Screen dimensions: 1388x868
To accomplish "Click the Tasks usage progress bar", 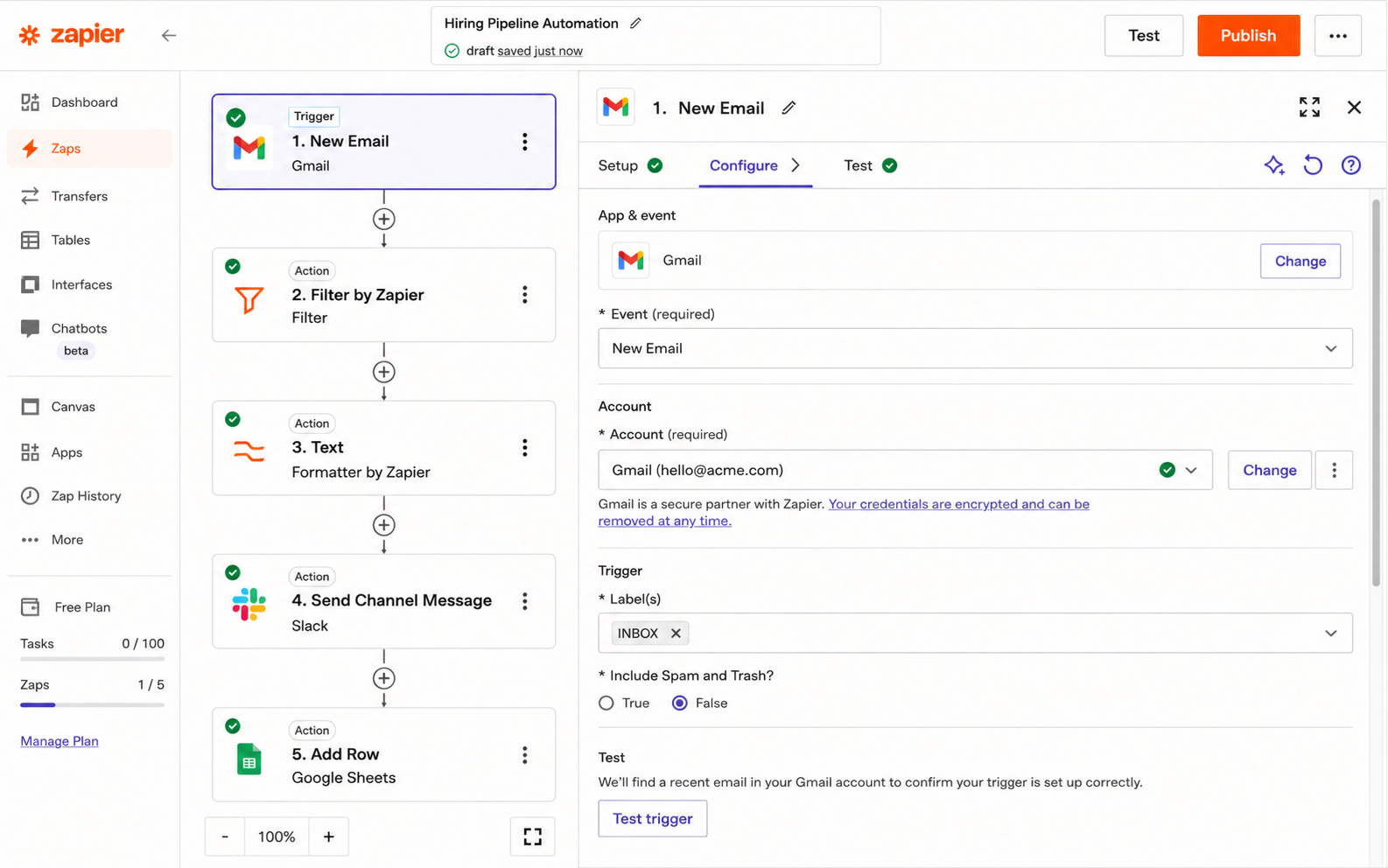I will tap(92, 659).
